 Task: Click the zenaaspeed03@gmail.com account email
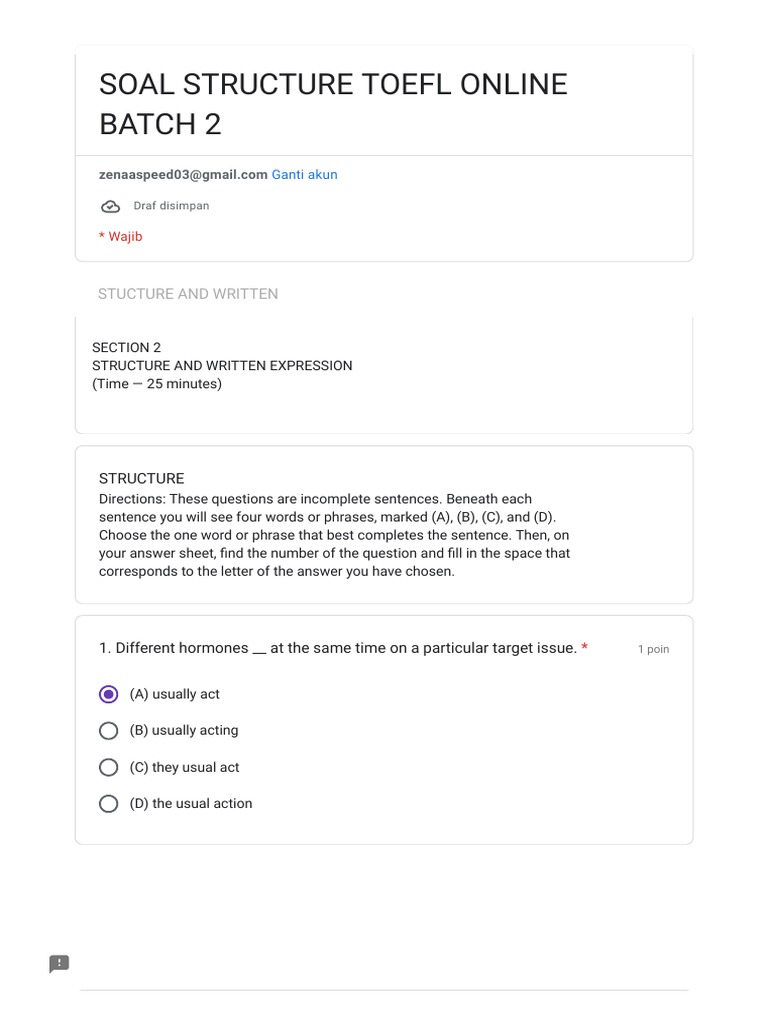[x=183, y=174]
